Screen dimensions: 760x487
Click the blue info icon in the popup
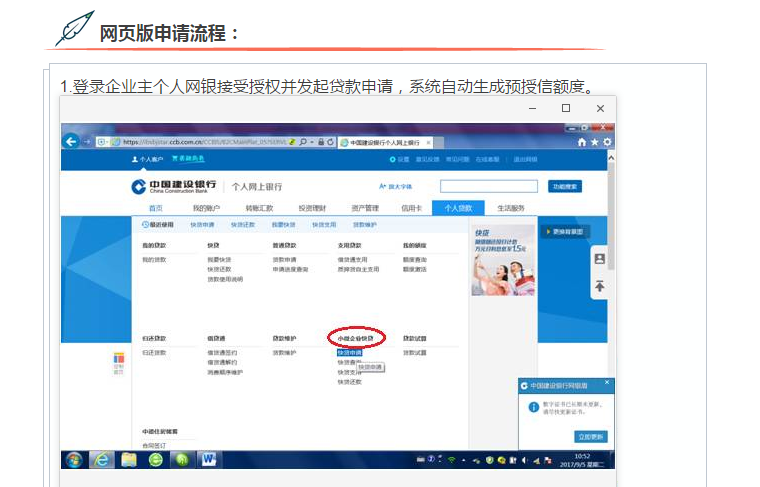tap(534, 407)
